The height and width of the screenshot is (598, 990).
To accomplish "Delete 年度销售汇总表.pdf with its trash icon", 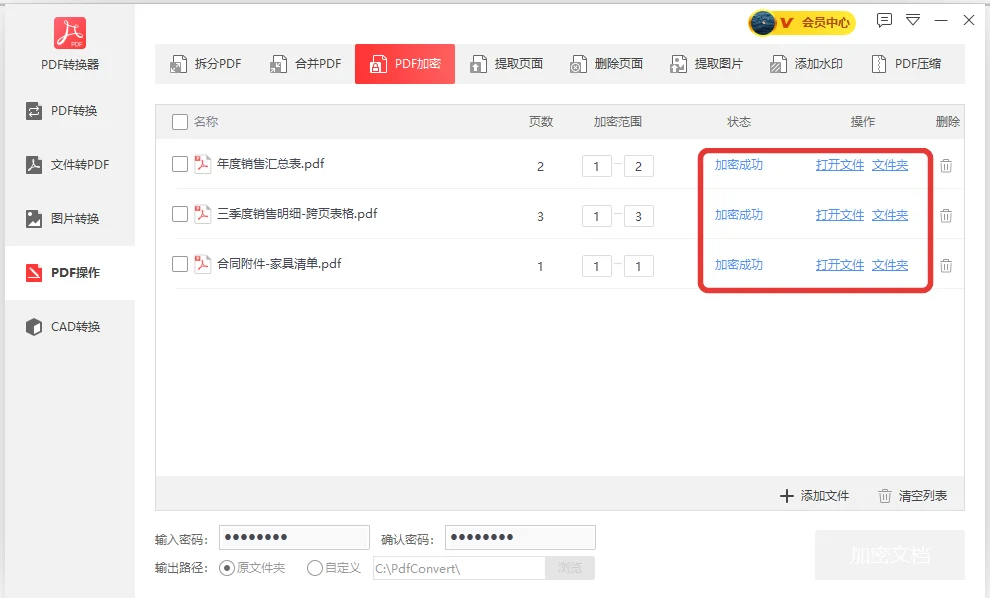I will 946,165.
